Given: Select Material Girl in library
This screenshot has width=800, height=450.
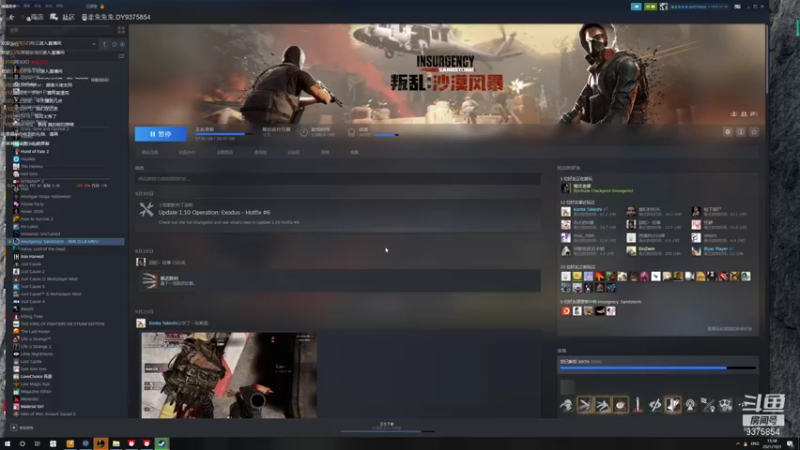Looking at the screenshot, I should pos(32,407).
